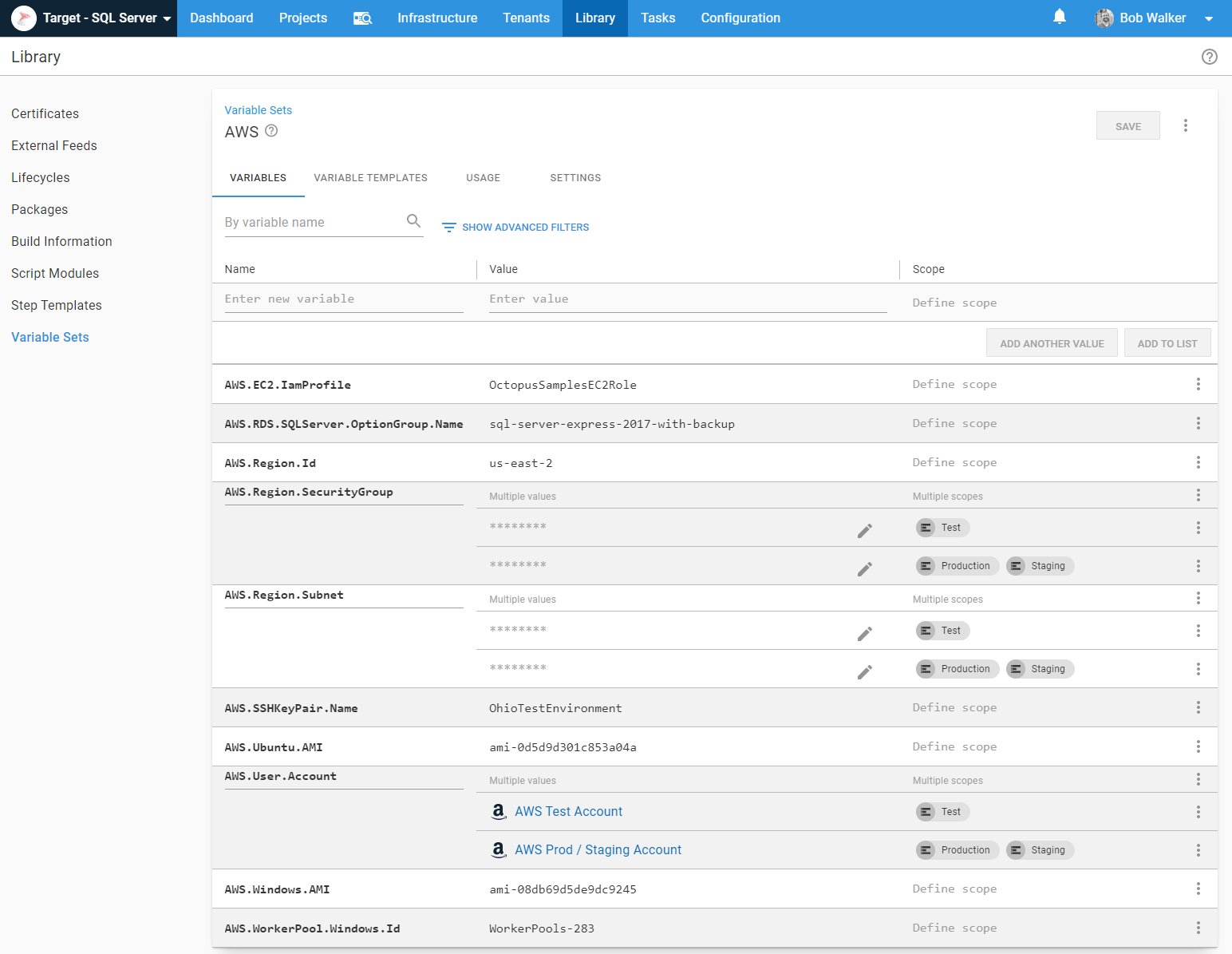Open the overflow menu next to Save button
The width and height of the screenshot is (1232, 954).
coord(1185,126)
